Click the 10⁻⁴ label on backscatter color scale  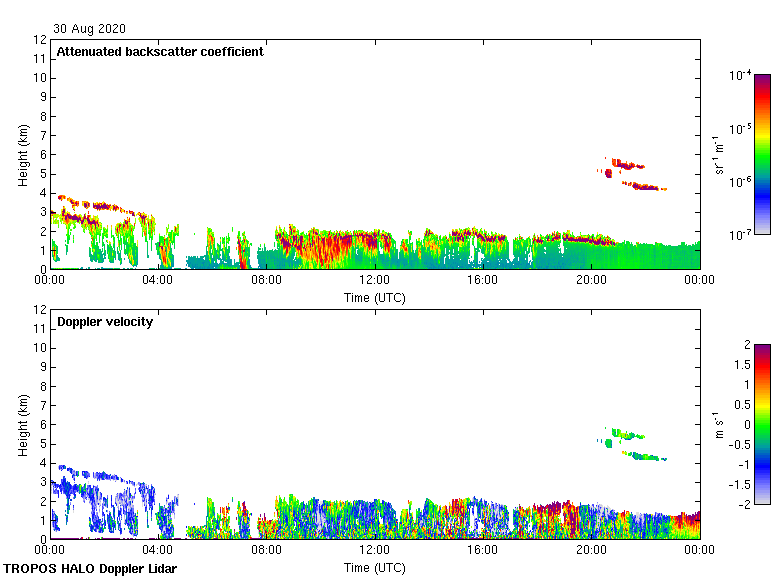(741, 76)
